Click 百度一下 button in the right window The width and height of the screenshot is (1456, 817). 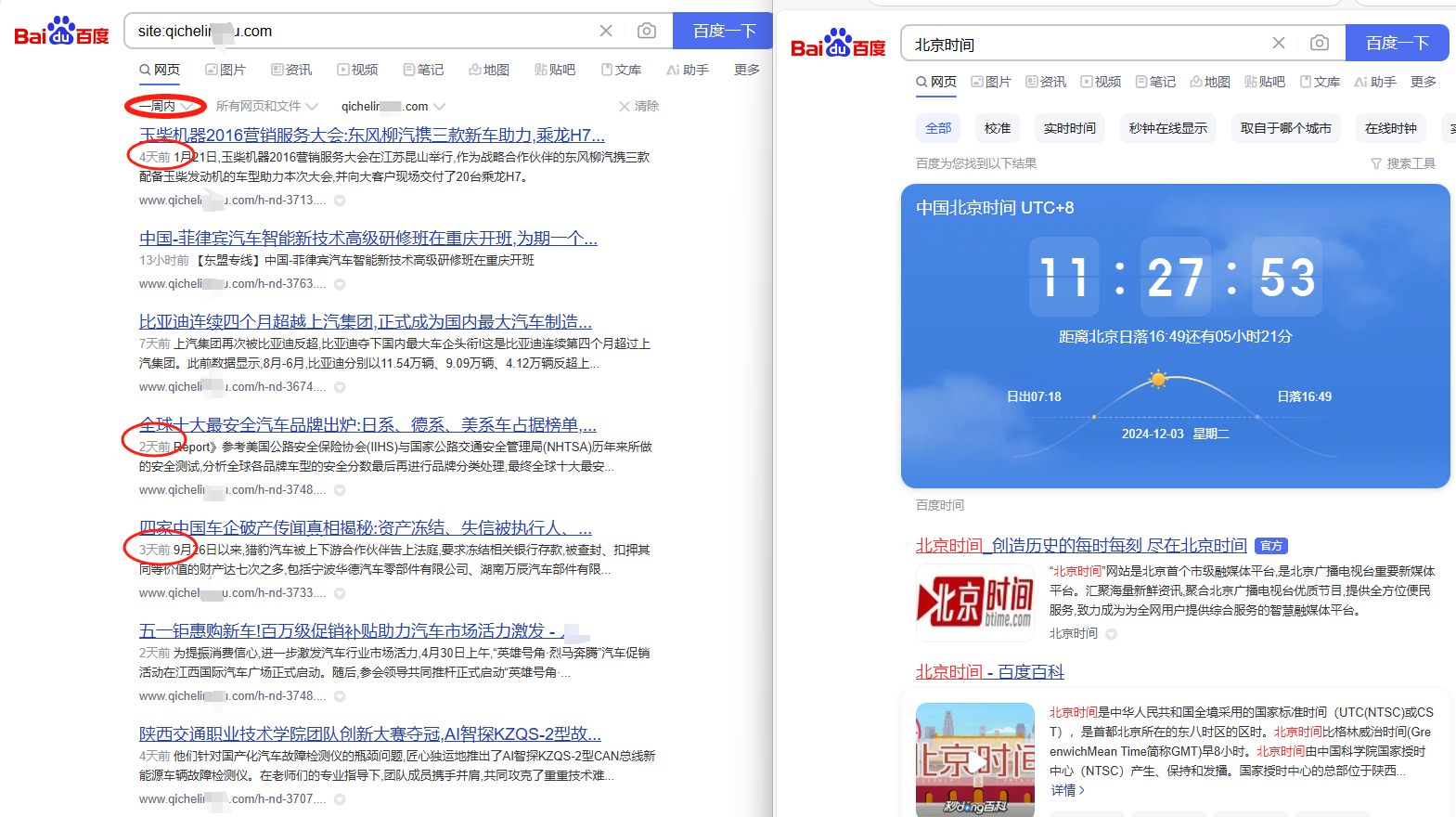pyautogui.click(x=1398, y=43)
